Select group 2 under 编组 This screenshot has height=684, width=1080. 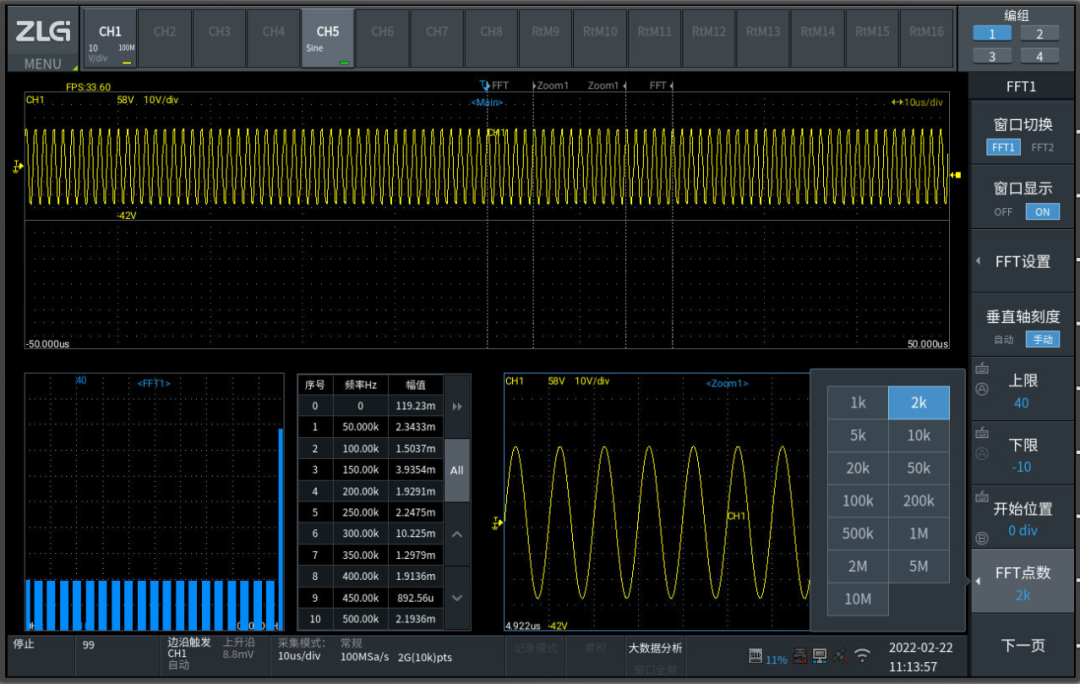[1039, 34]
